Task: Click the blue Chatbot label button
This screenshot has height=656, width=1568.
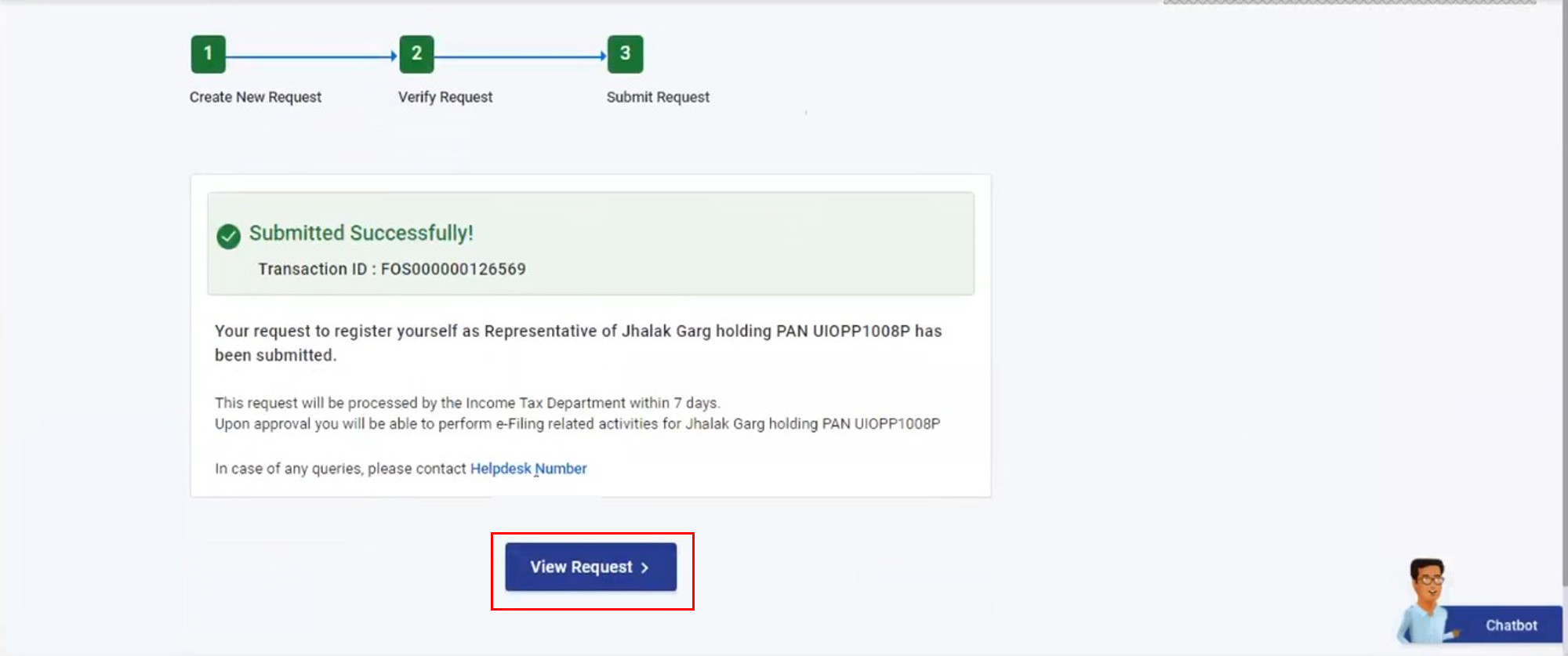Action: (x=1510, y=625)
